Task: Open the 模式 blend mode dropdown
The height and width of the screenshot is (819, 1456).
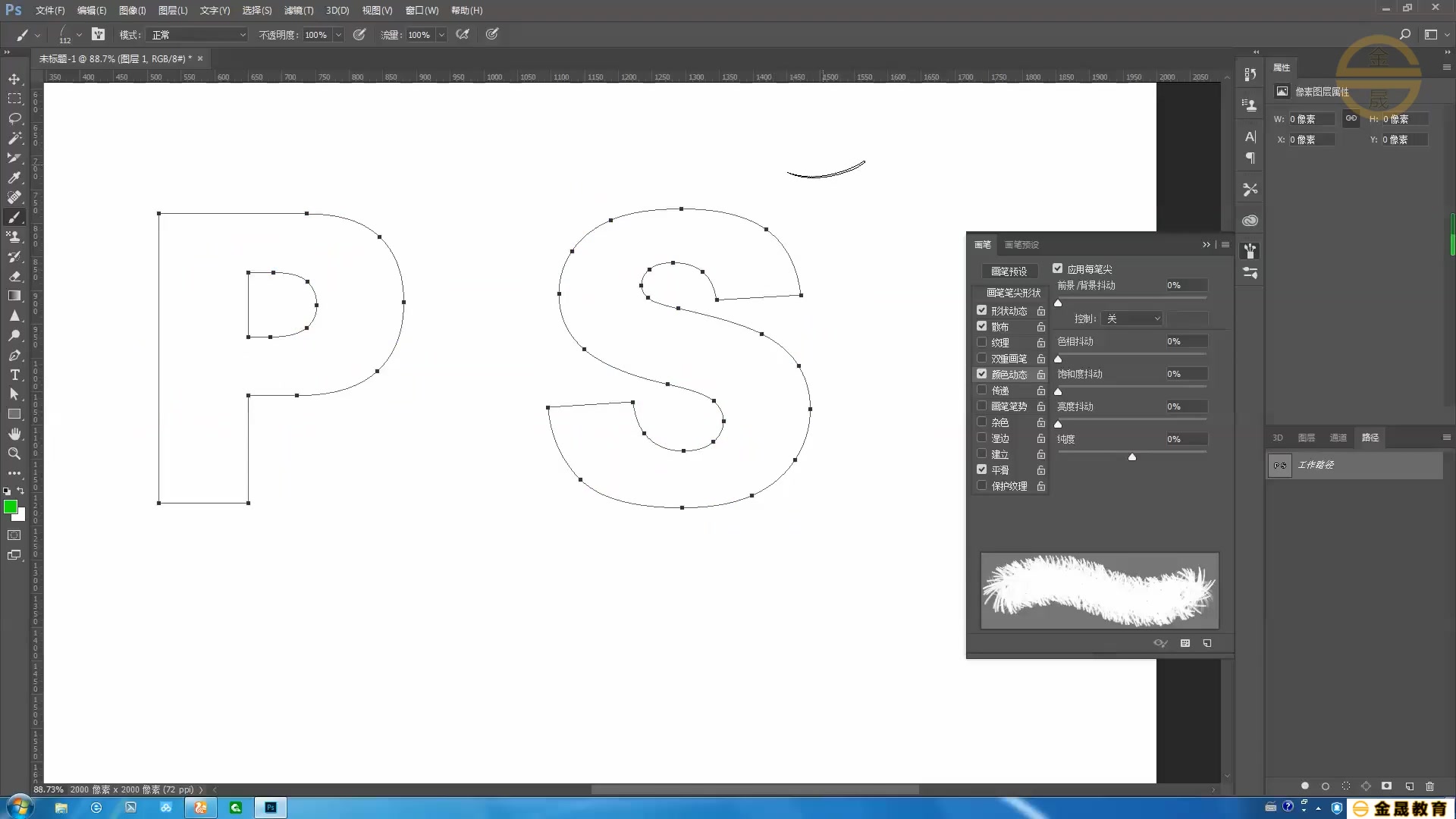Action: (x=198, y=35)
